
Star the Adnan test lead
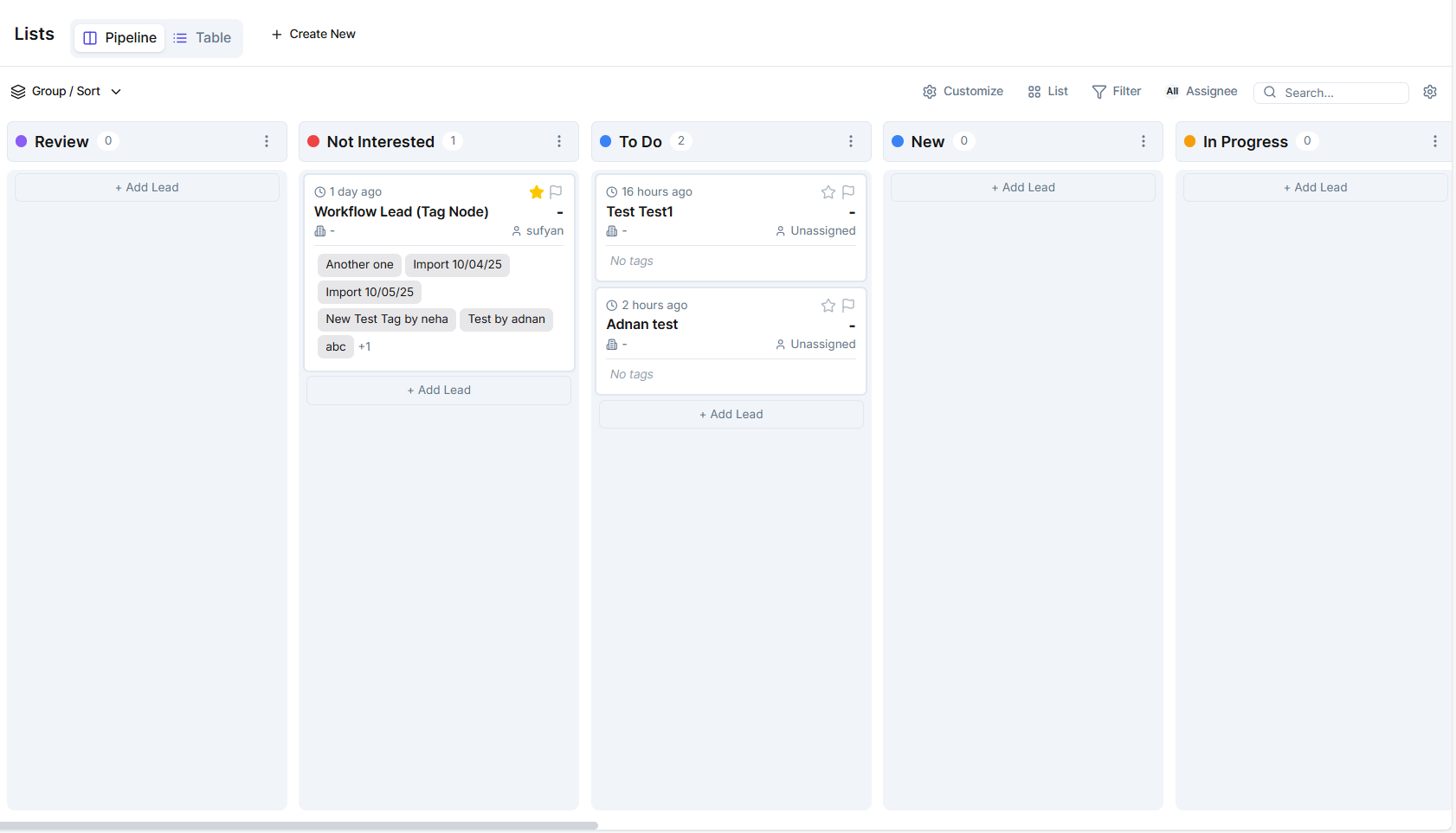point(828,306)
